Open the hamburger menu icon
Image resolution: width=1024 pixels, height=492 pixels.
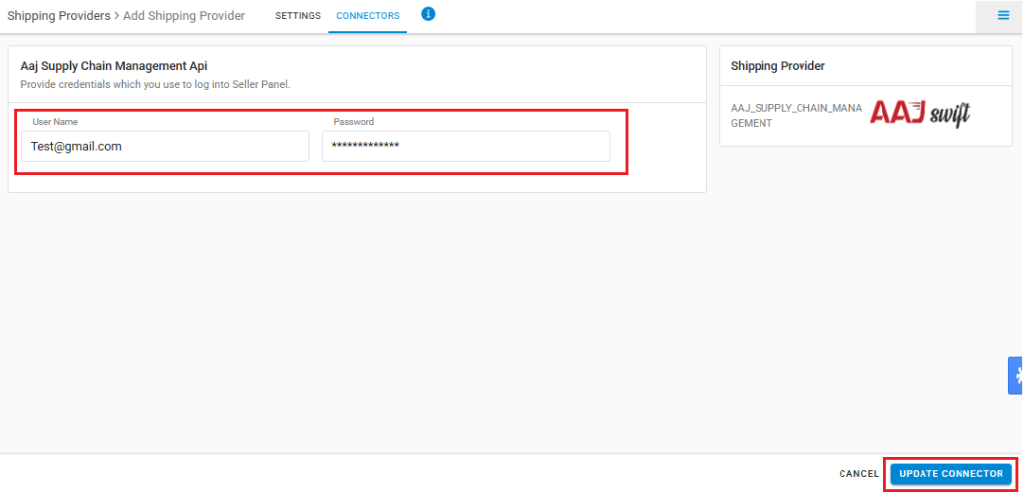pyautogui.click(x=1003, y=16)
